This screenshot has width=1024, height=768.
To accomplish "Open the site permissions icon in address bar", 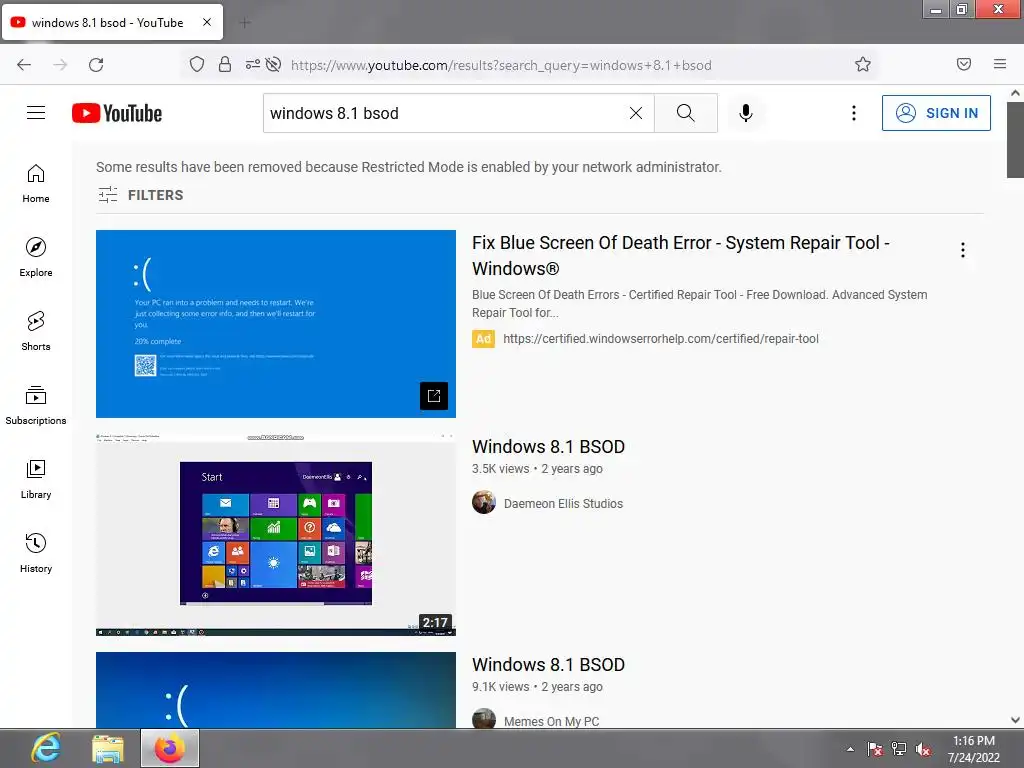I will 253,64.
